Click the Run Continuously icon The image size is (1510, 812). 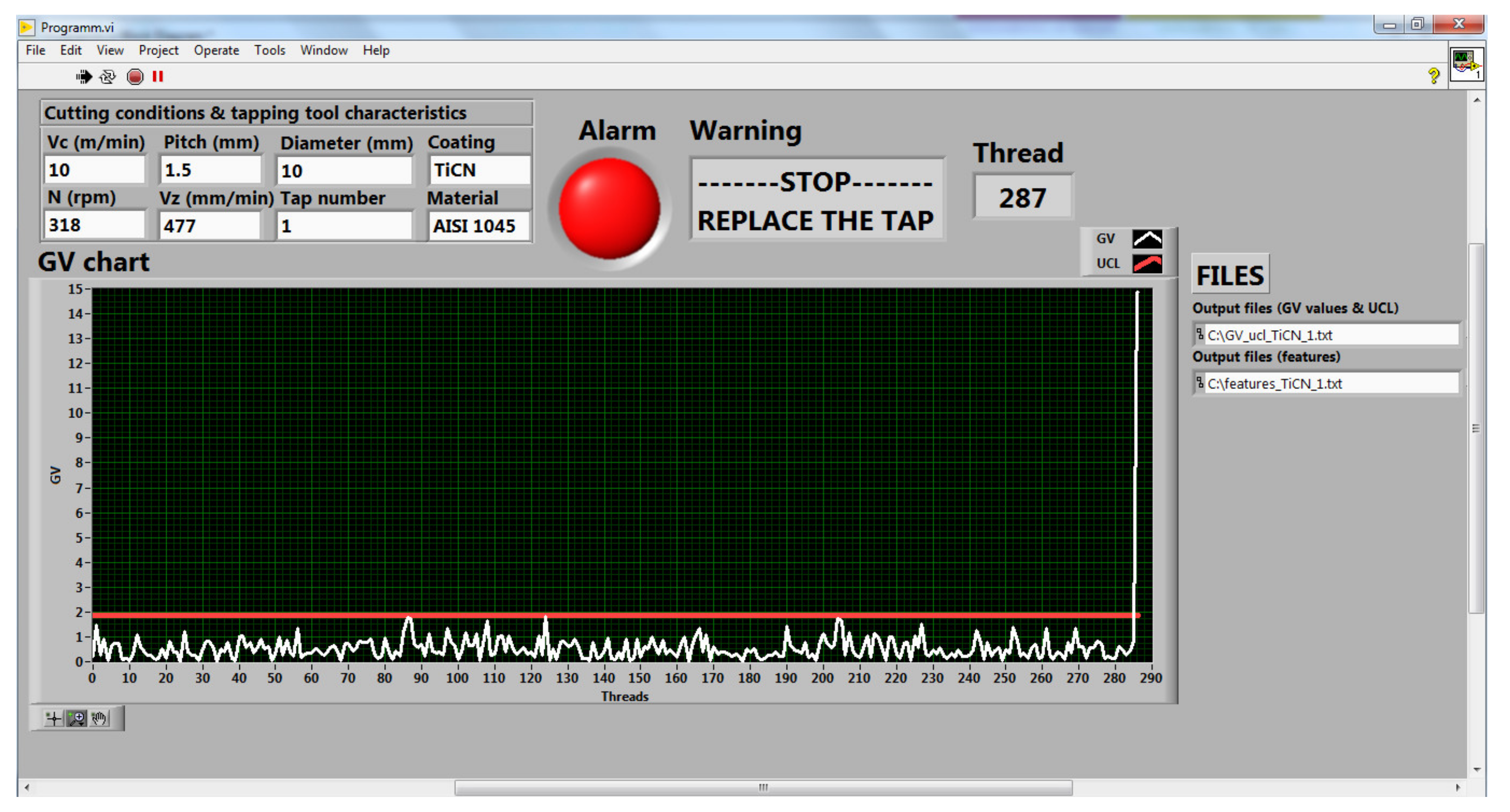107,77
